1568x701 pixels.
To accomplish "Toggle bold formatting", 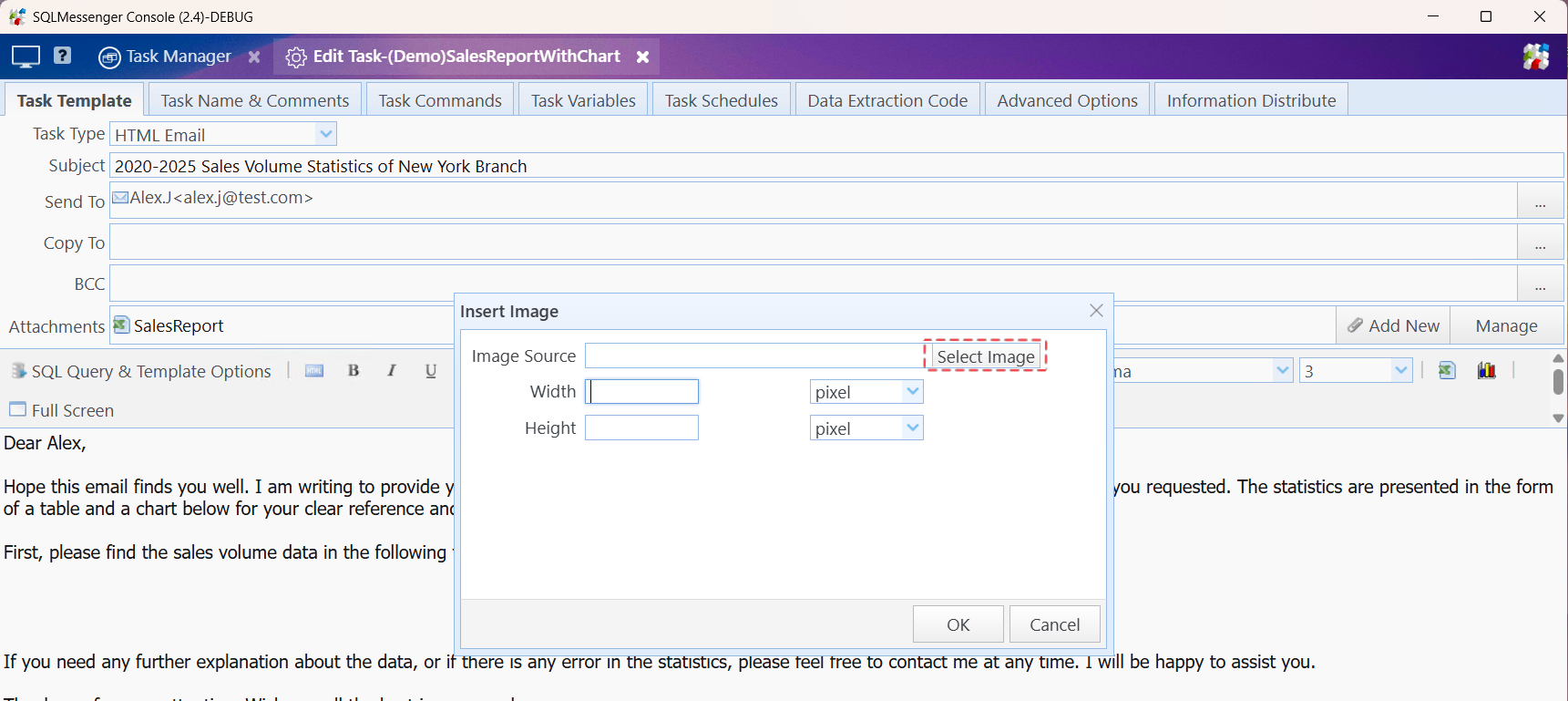I will pos(354,371).
